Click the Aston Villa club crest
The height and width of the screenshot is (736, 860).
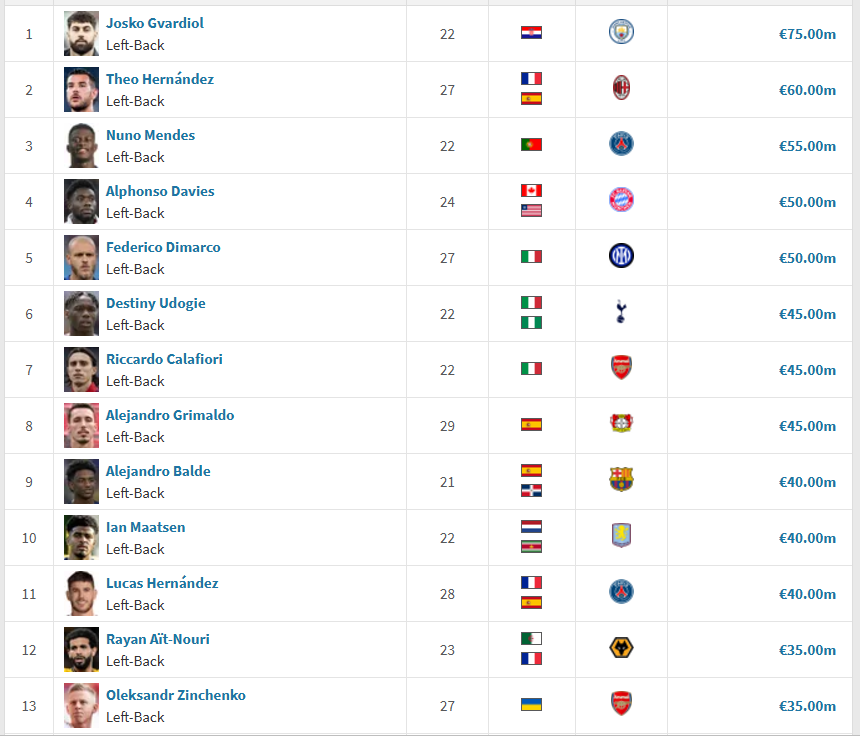coord(621,535)
